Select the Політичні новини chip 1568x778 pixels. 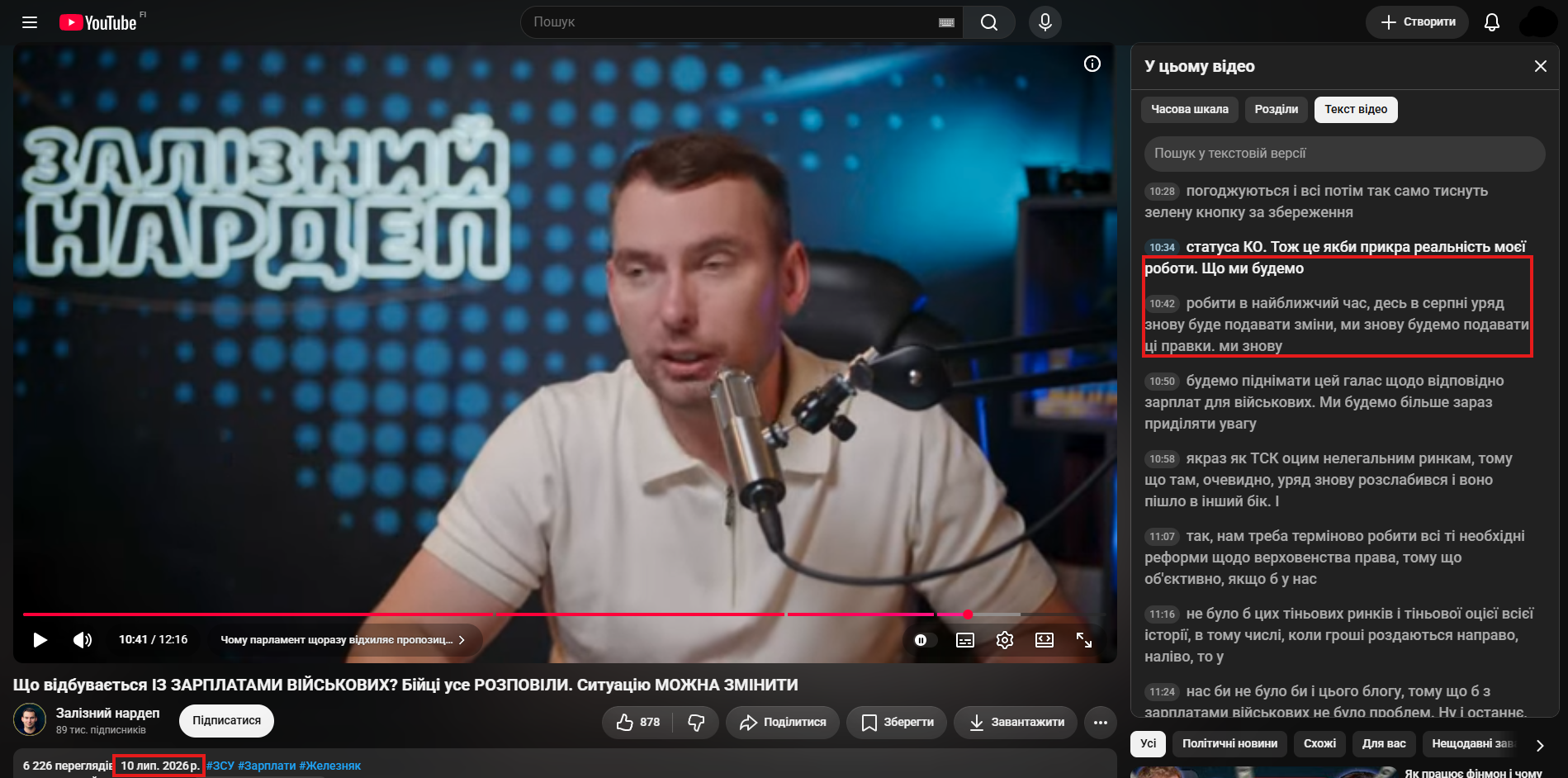(x=1229, y=743)
